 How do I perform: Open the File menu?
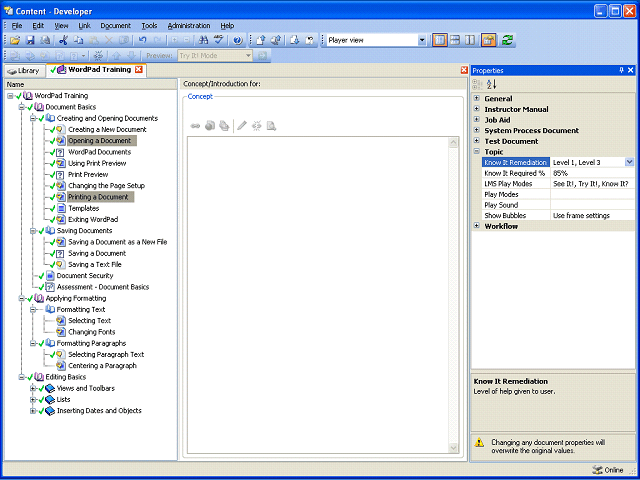17,26
